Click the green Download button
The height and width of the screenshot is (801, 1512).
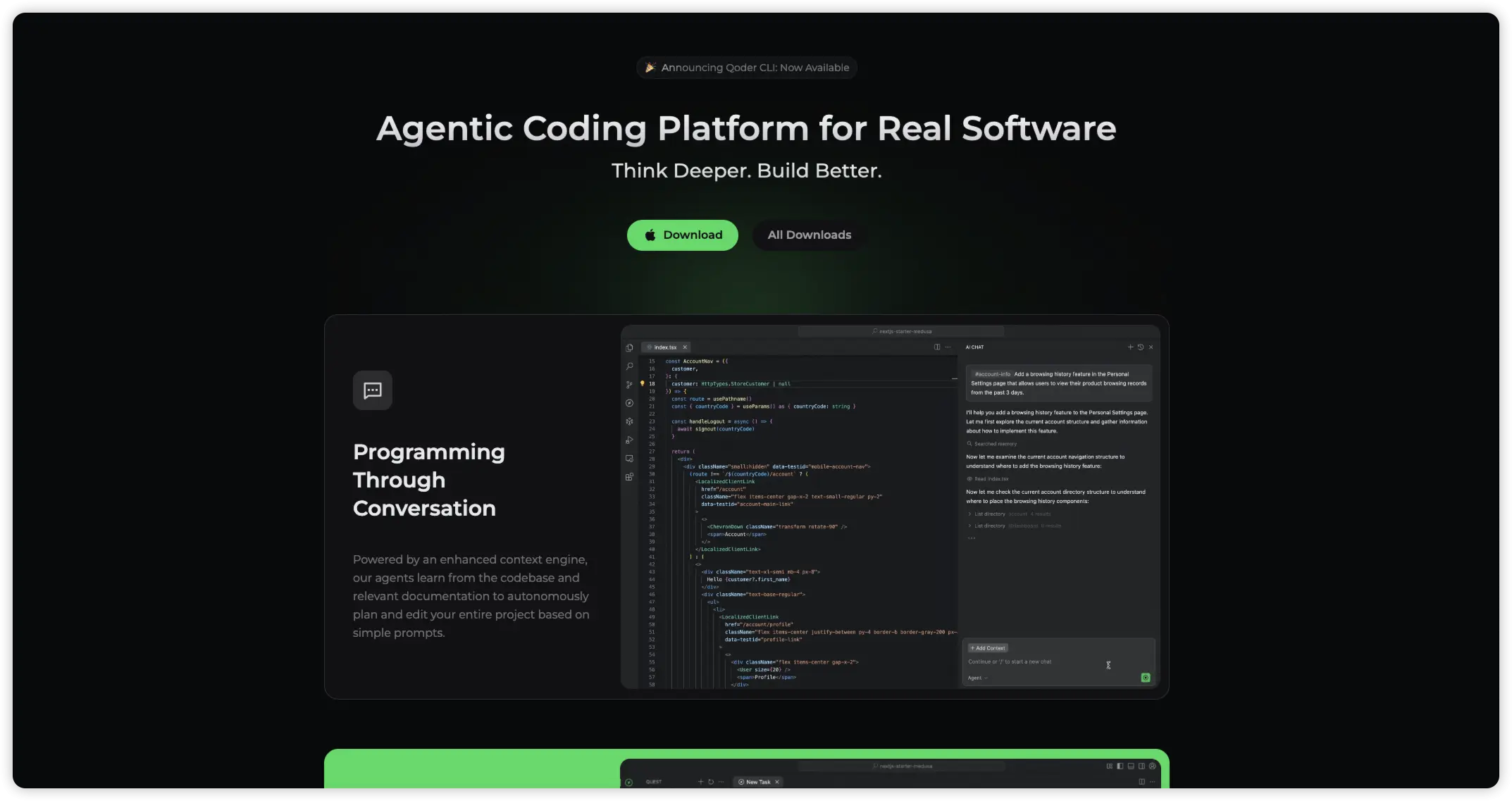point(682,235)
